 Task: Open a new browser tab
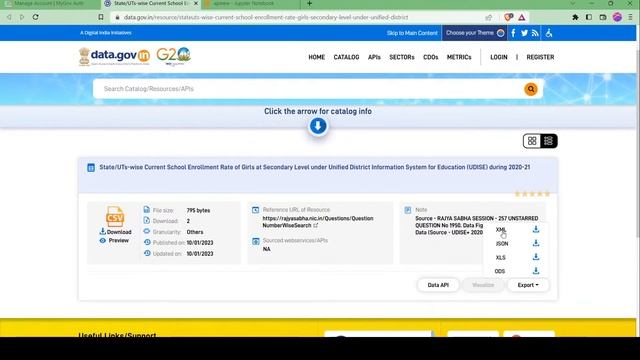pos(309,4)
